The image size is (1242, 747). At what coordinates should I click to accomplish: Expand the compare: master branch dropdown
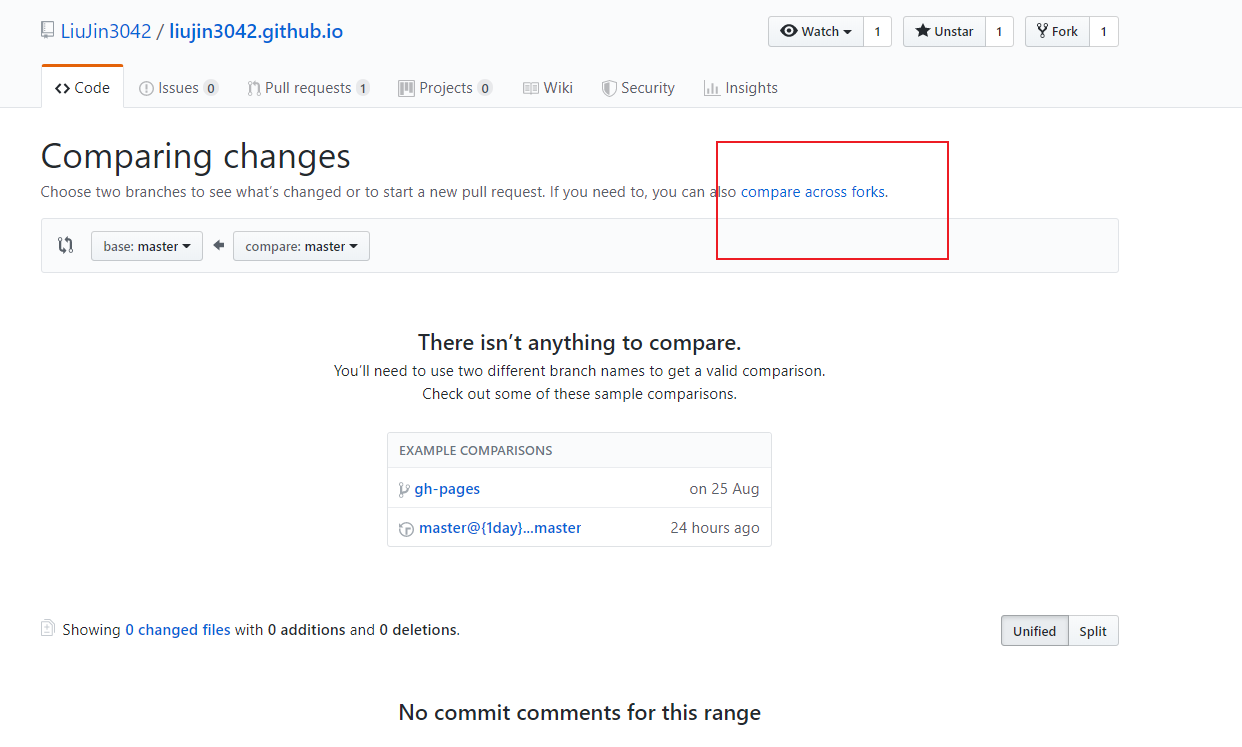pyautogui.click(x=301, y=246)
